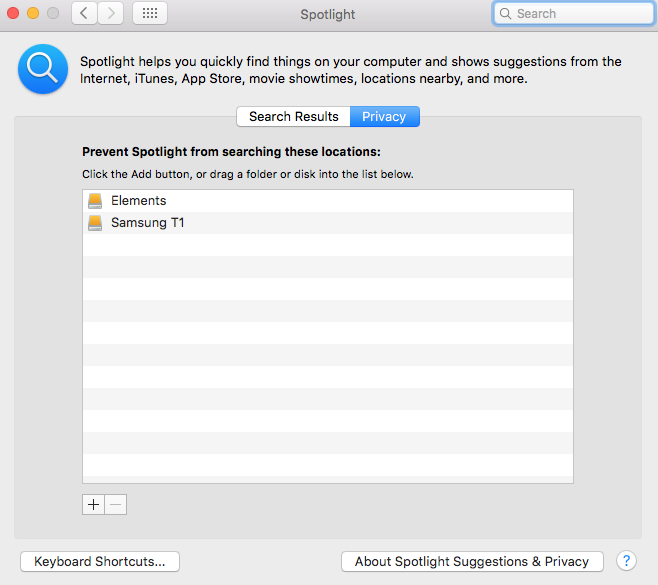This screenshot has height=585, width=658.
Task: Minimize the window with the yellow button
Action: tap(33, 13)
